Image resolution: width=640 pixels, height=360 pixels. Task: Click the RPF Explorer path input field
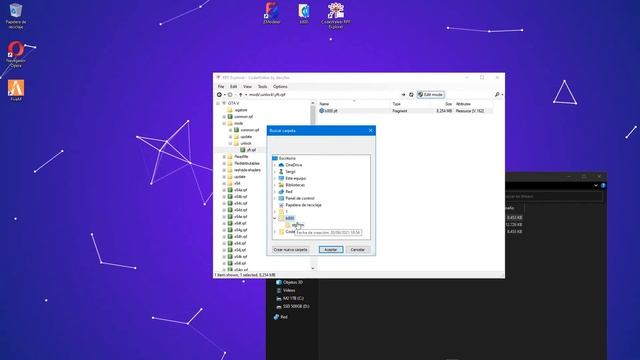pyautogui.click(x=324, y=95)
